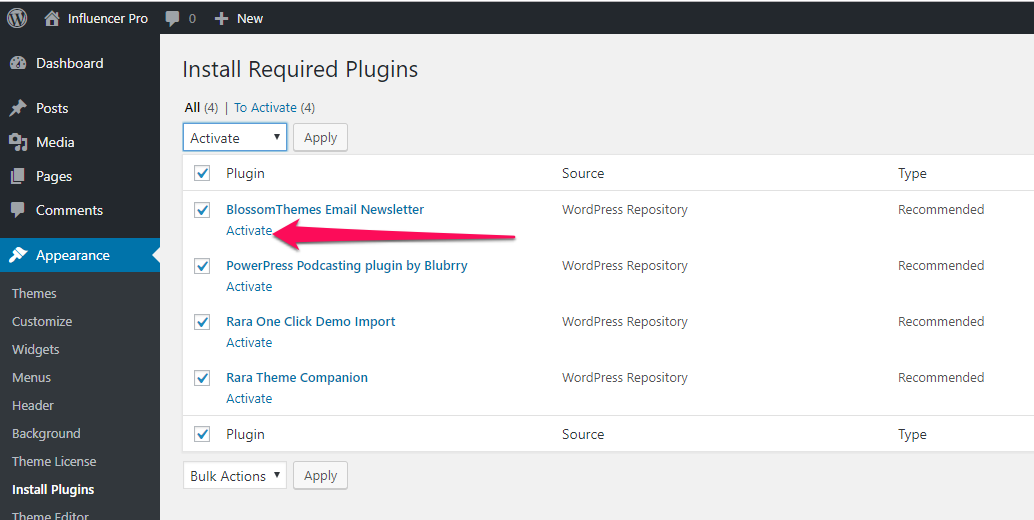
Task: Open BlossomThemes Email Newsletter plugin link
Action: point(325,210)
